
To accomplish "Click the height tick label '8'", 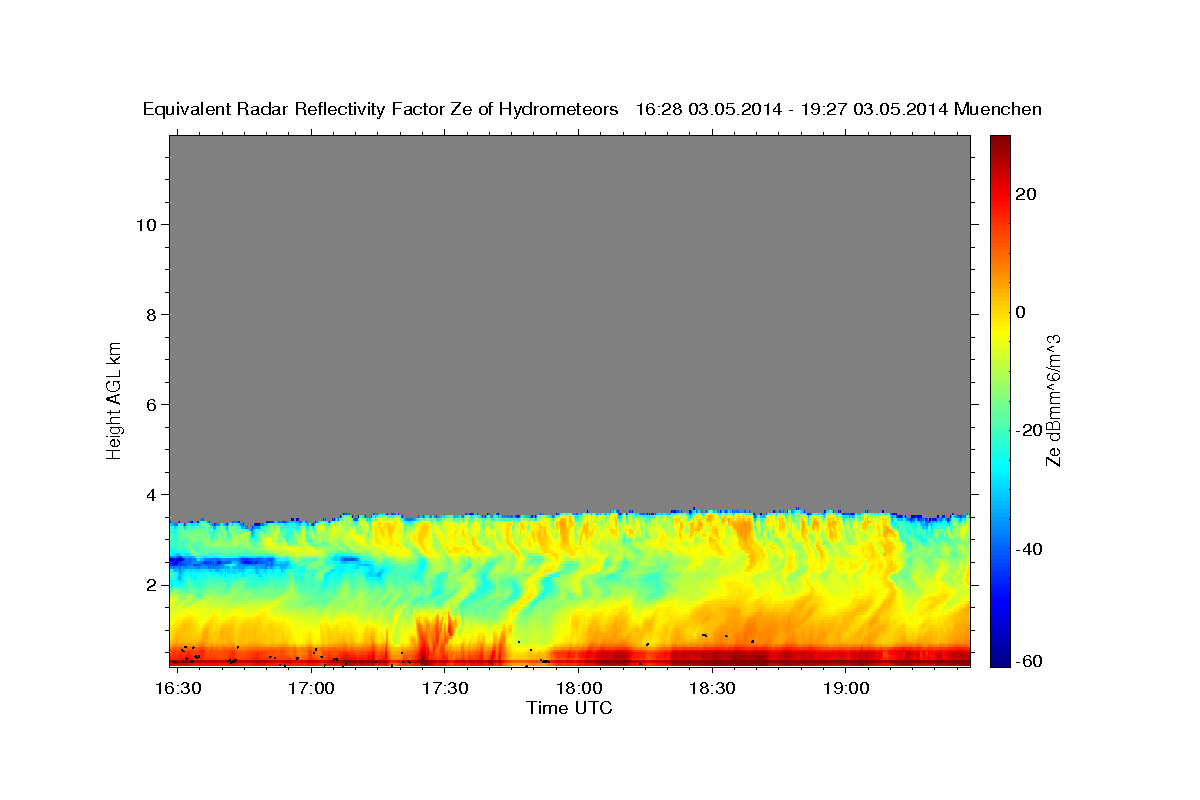I will click(x=149, y=314).
